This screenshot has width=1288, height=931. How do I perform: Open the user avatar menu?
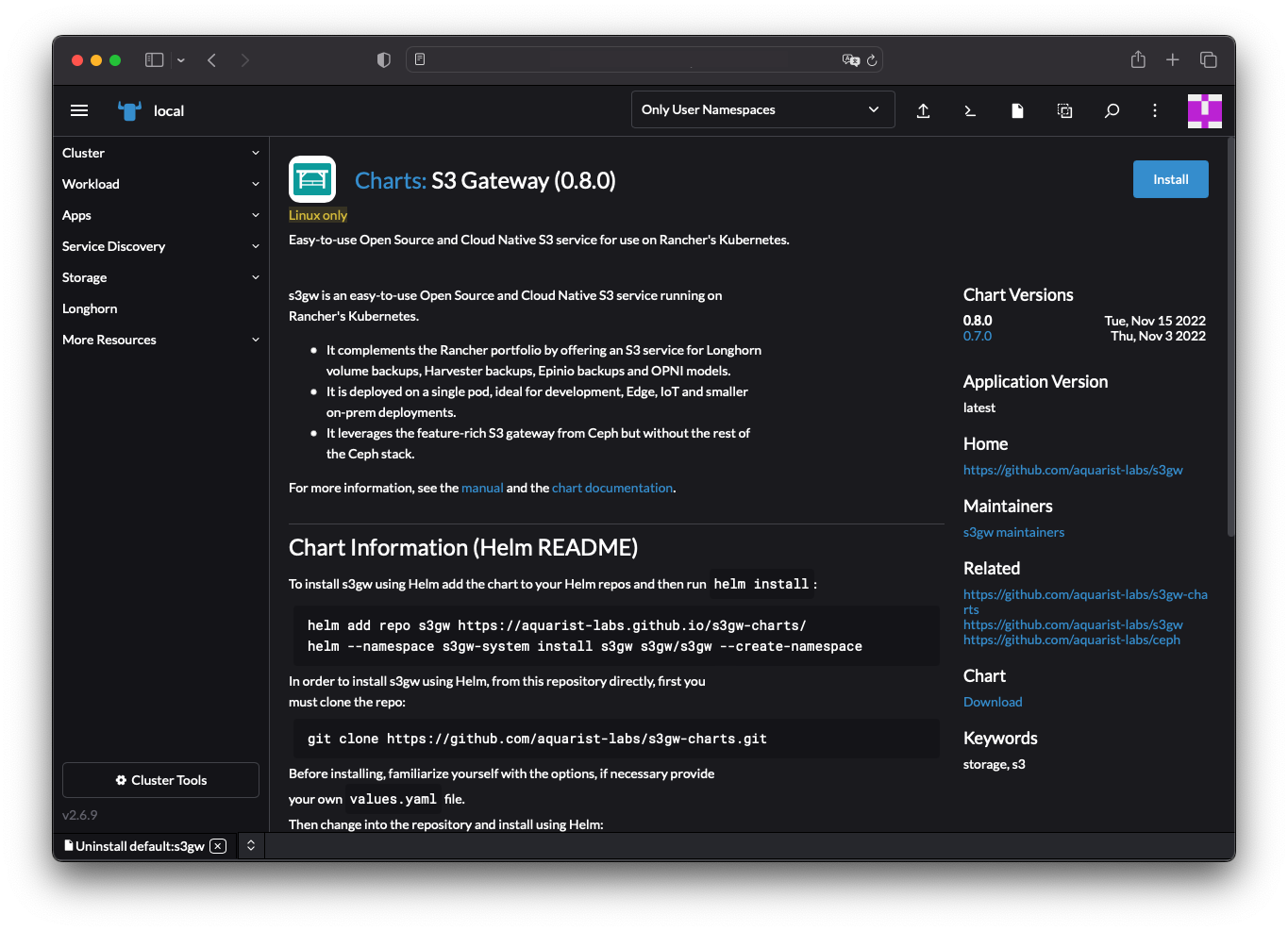click(x=1205, y=110)
